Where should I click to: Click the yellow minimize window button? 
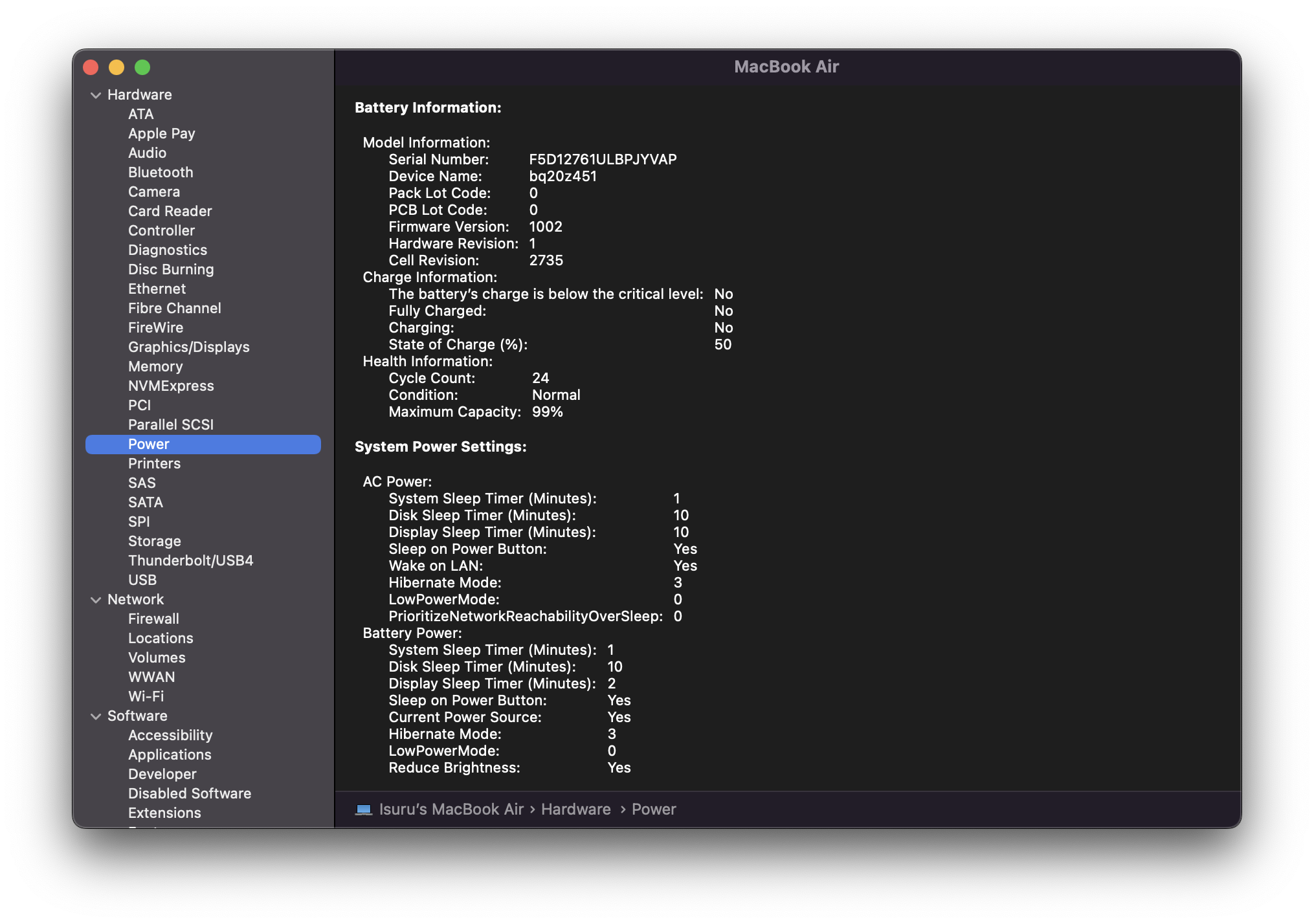point(117,67)
